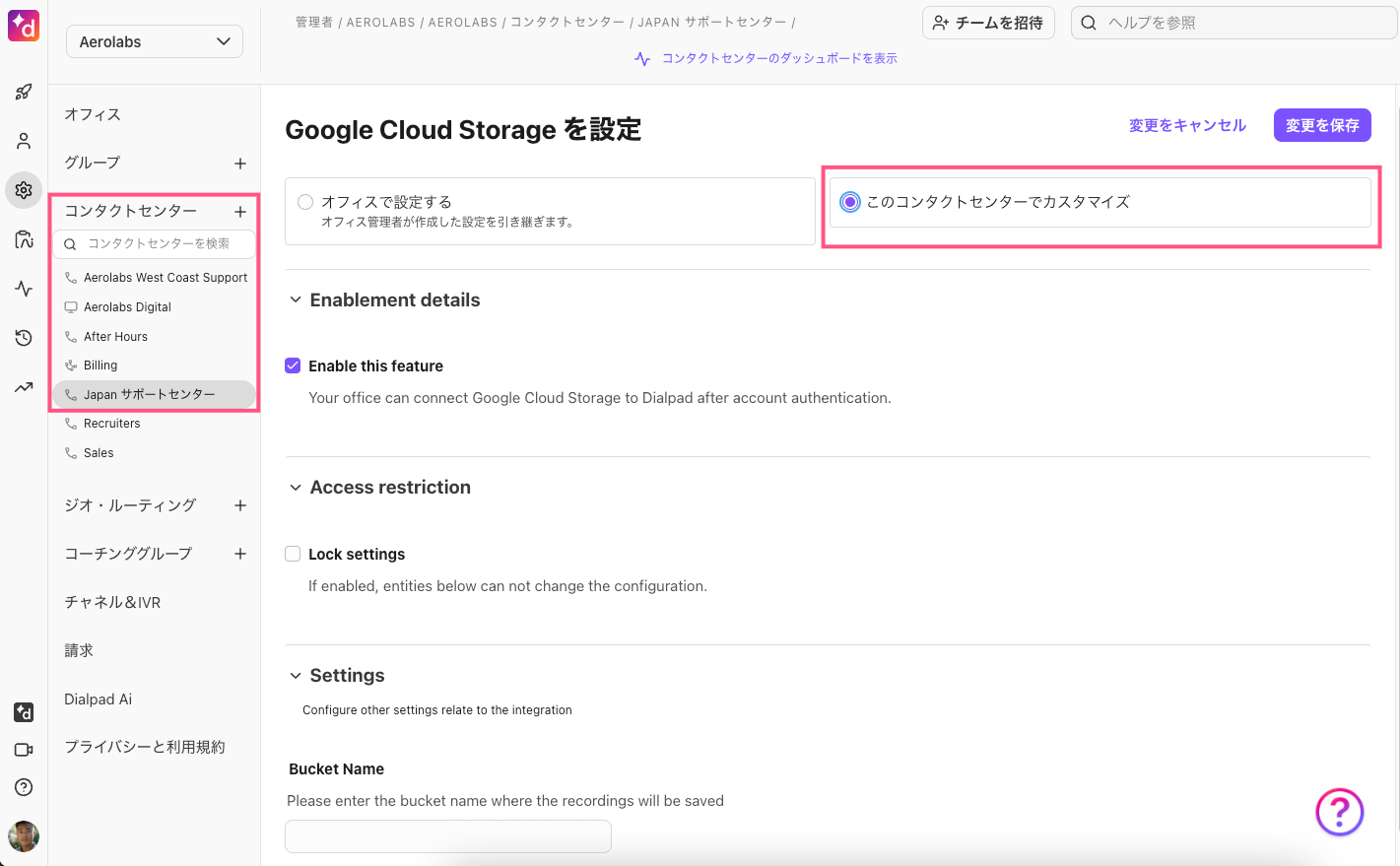Open the analytics pulse icon in sidebar

(x=24, y=289)
